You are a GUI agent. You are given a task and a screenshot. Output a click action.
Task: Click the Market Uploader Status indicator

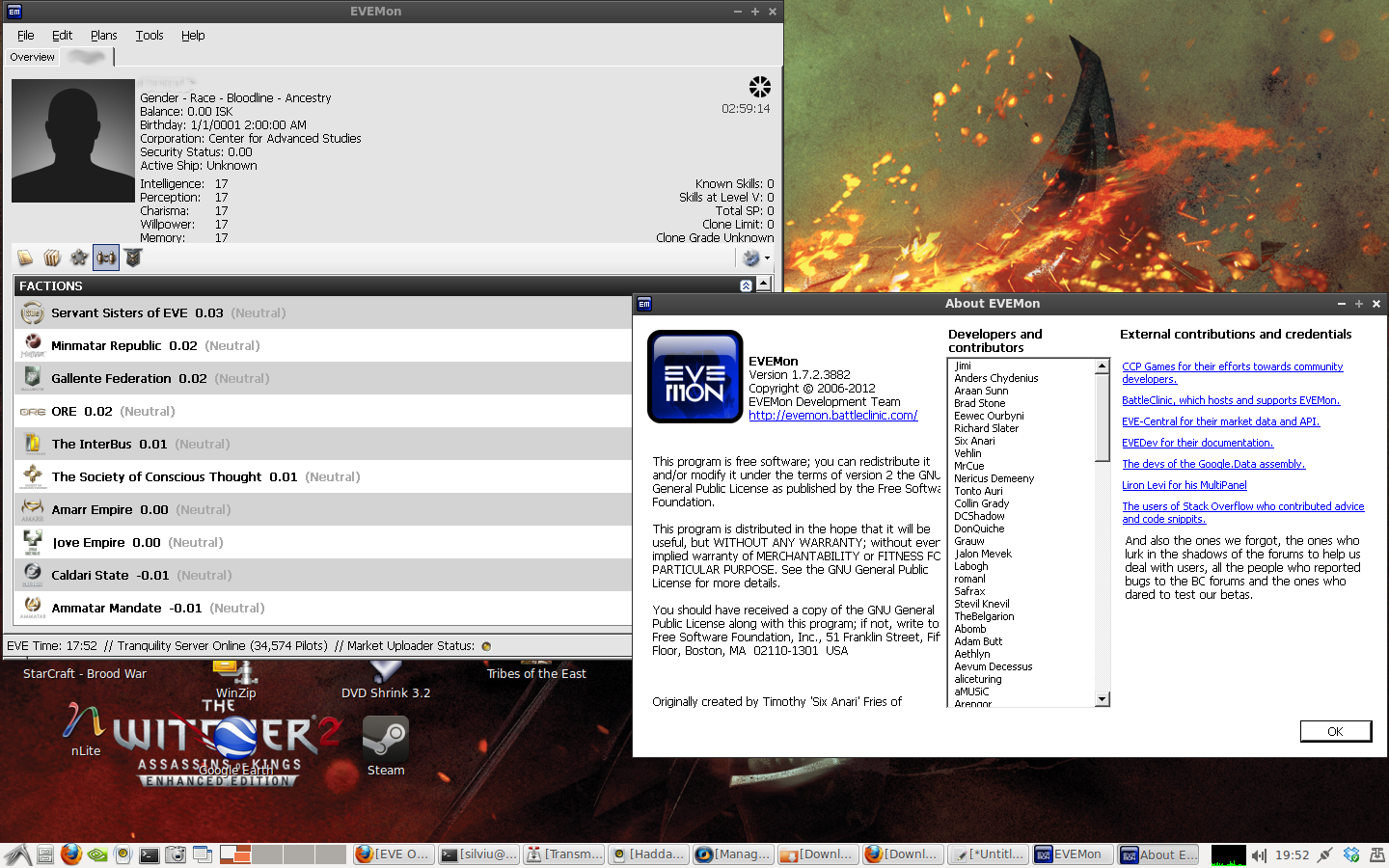coord(486,646)
